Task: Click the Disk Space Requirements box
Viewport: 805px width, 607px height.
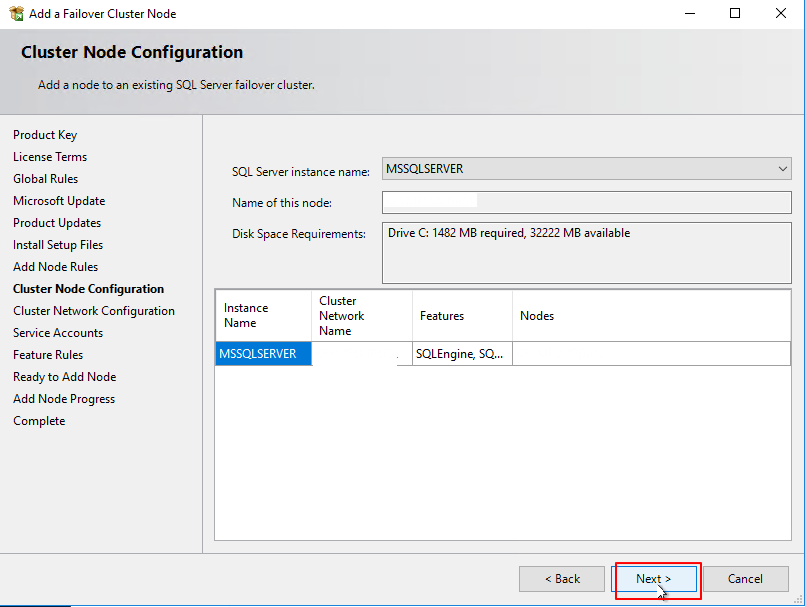Action: (587, 253)
